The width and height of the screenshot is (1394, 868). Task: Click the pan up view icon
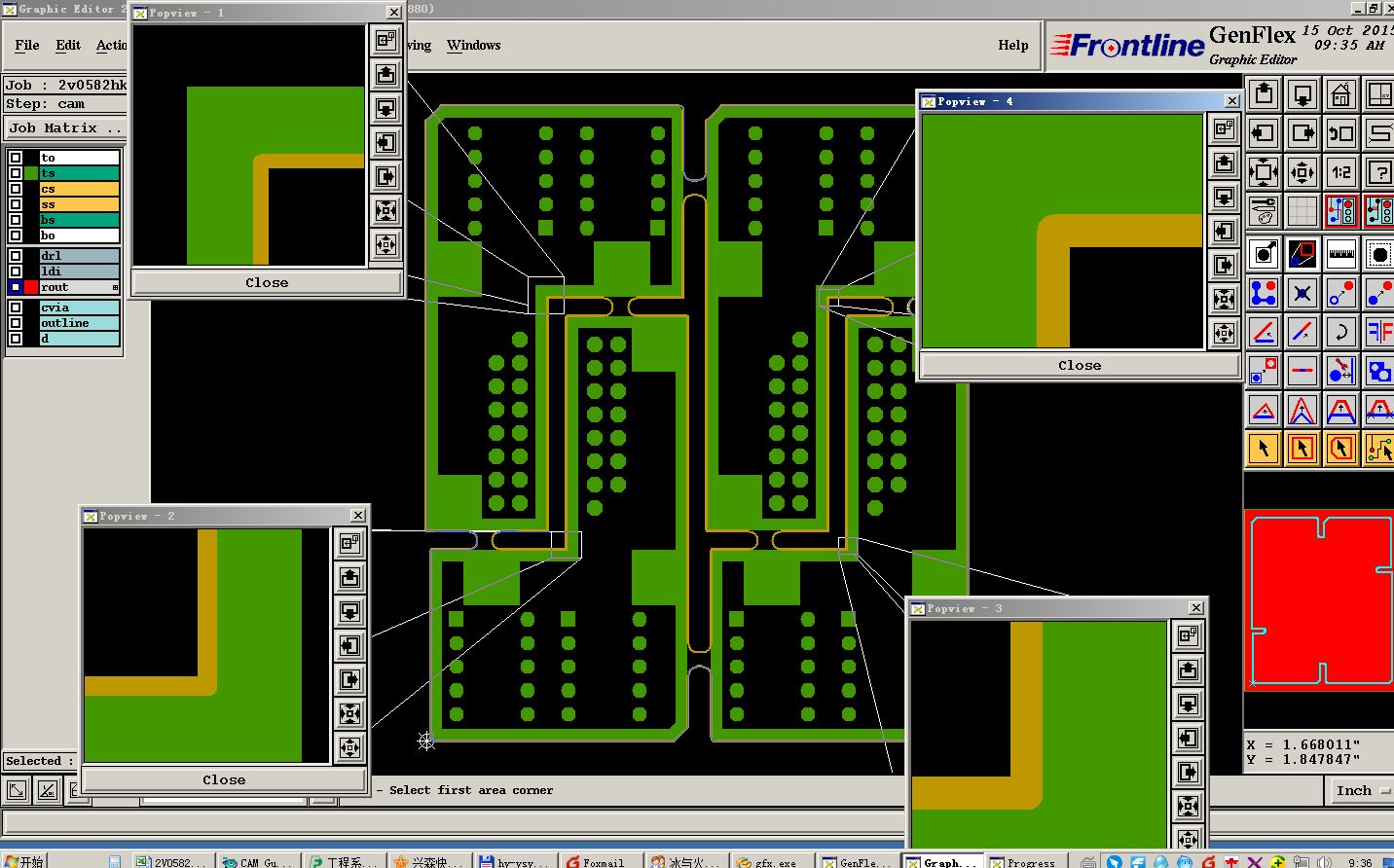tap(1264, 93)
